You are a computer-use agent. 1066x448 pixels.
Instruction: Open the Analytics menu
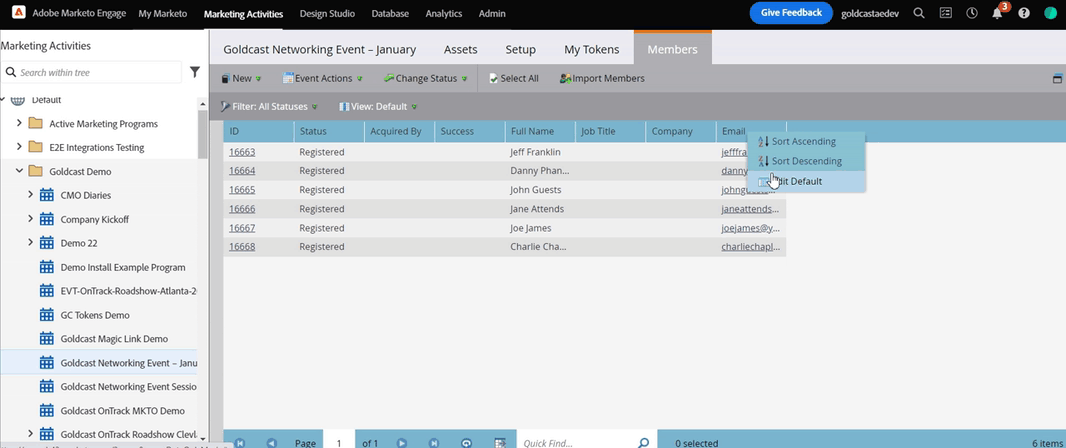pos(444,14)
